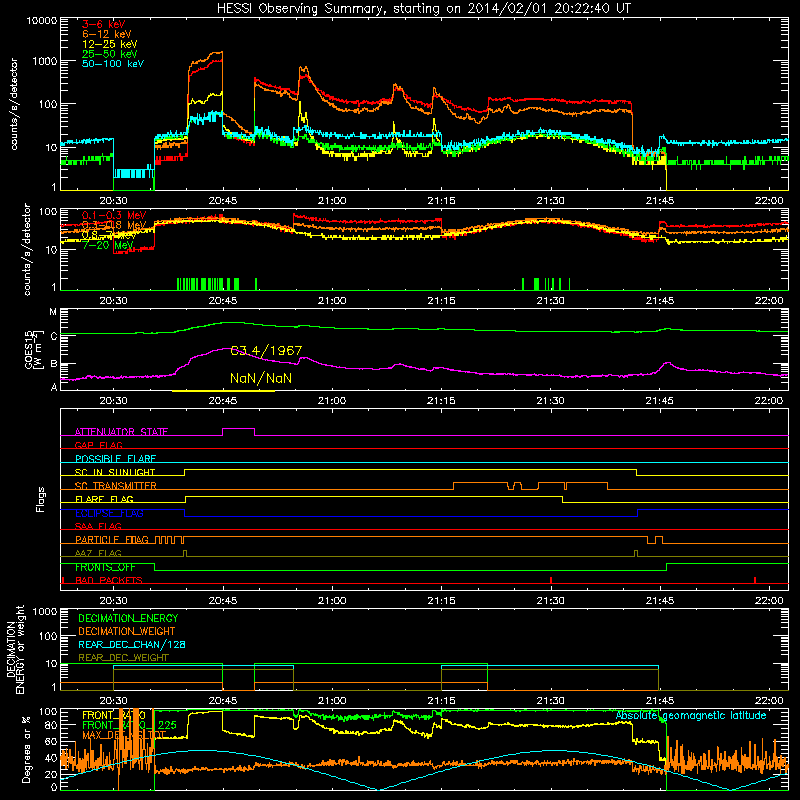
Task: Click the C class tick in GOES panel
Action: pos(54,336)
